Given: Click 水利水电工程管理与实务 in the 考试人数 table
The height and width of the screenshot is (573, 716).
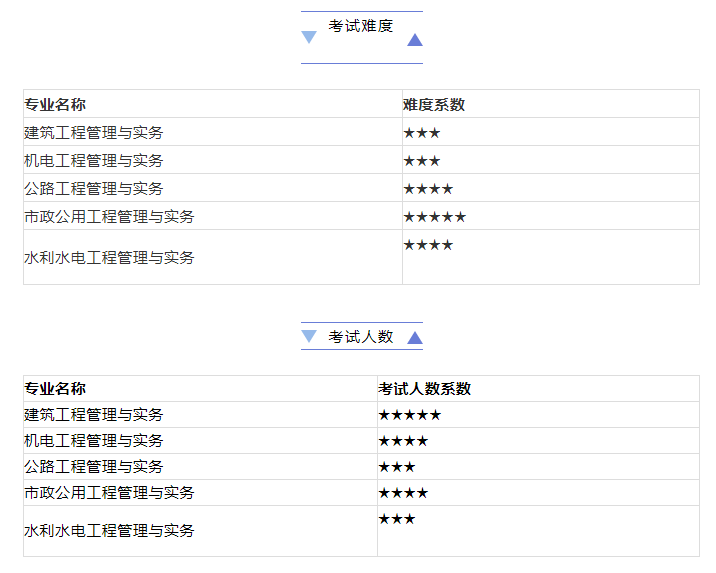Looking at the screenshot, I should [109, 531].
